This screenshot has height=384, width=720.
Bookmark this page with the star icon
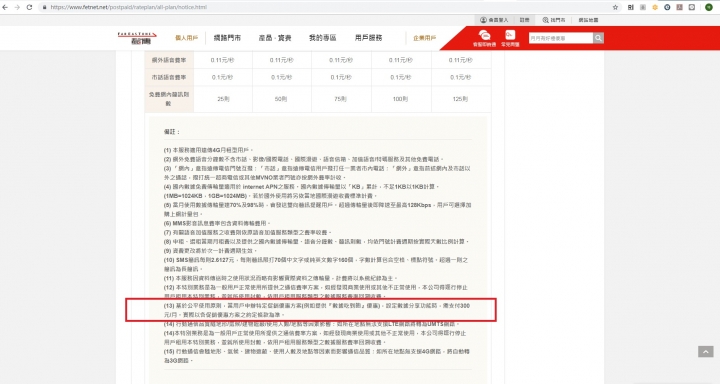pos(615,7)
